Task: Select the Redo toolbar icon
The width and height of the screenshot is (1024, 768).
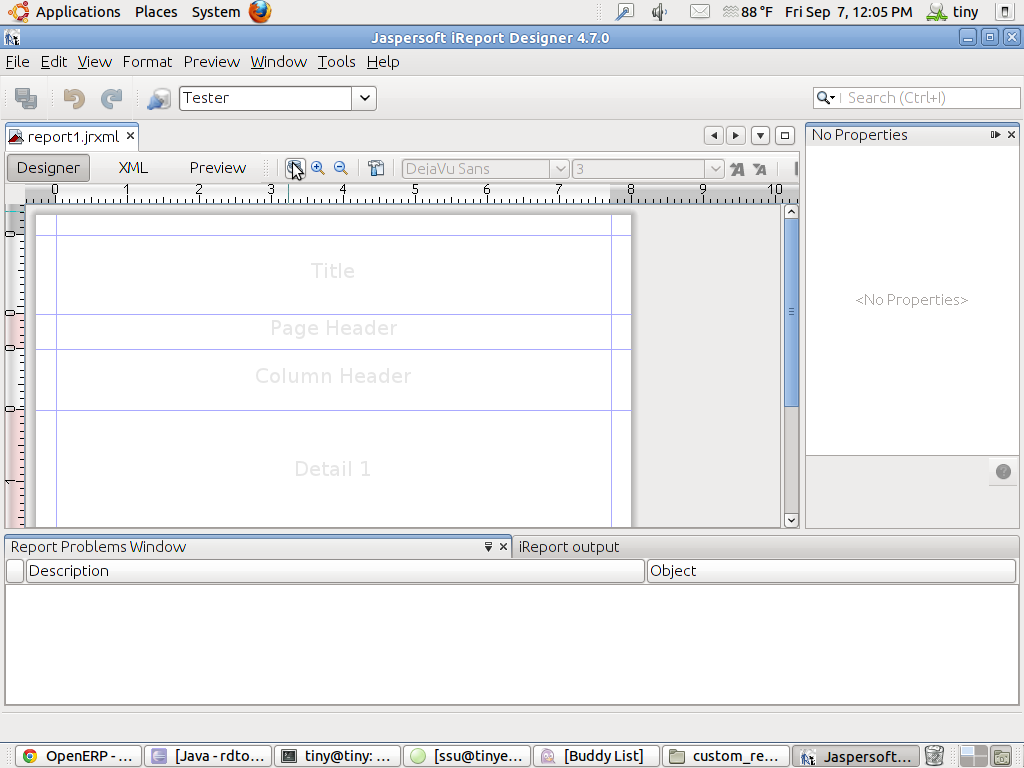Action: pyautogui.click(x=110, y=98)
